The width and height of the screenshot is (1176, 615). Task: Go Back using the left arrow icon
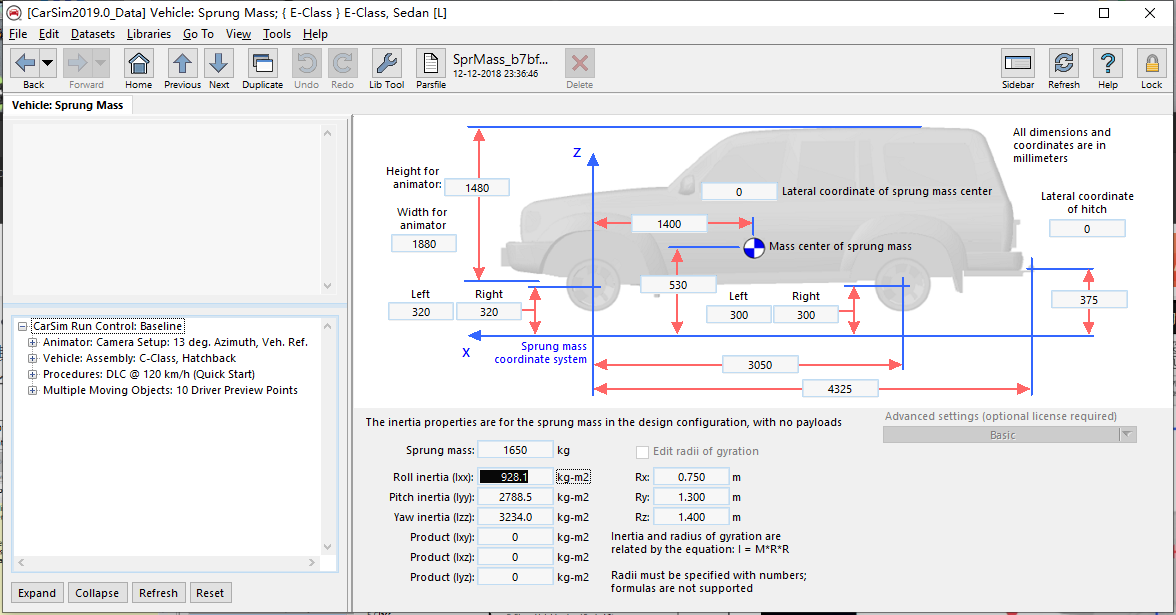tap(25, 63)
